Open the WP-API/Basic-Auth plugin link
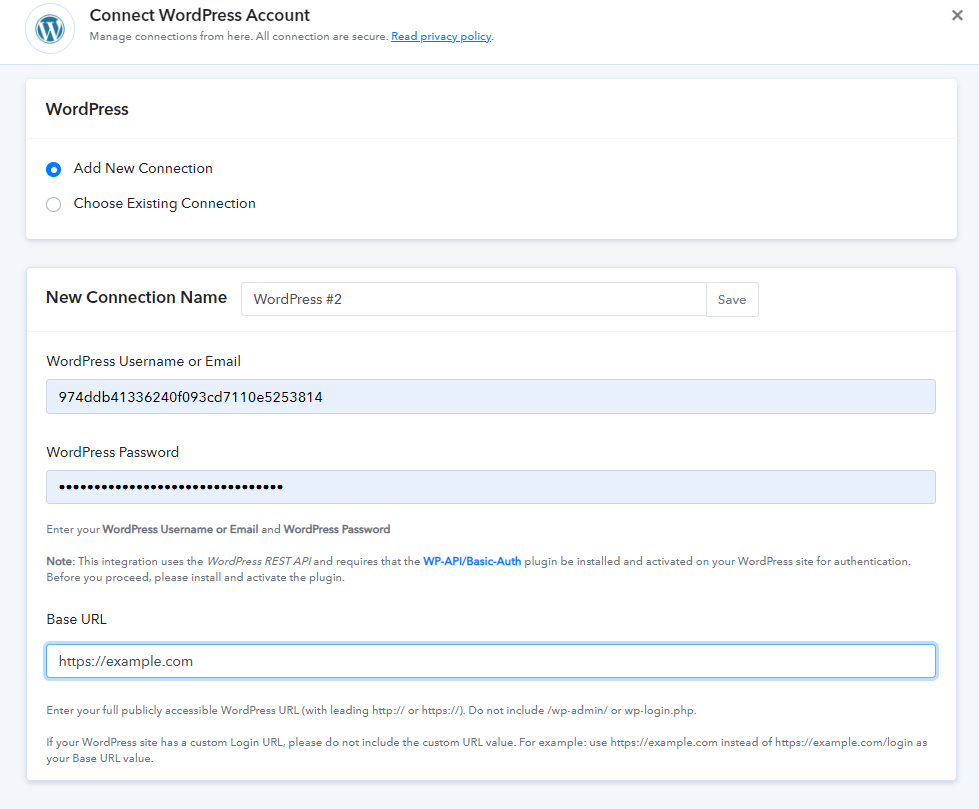The width and height of the screenshot is (979, 809). point(471,562)
